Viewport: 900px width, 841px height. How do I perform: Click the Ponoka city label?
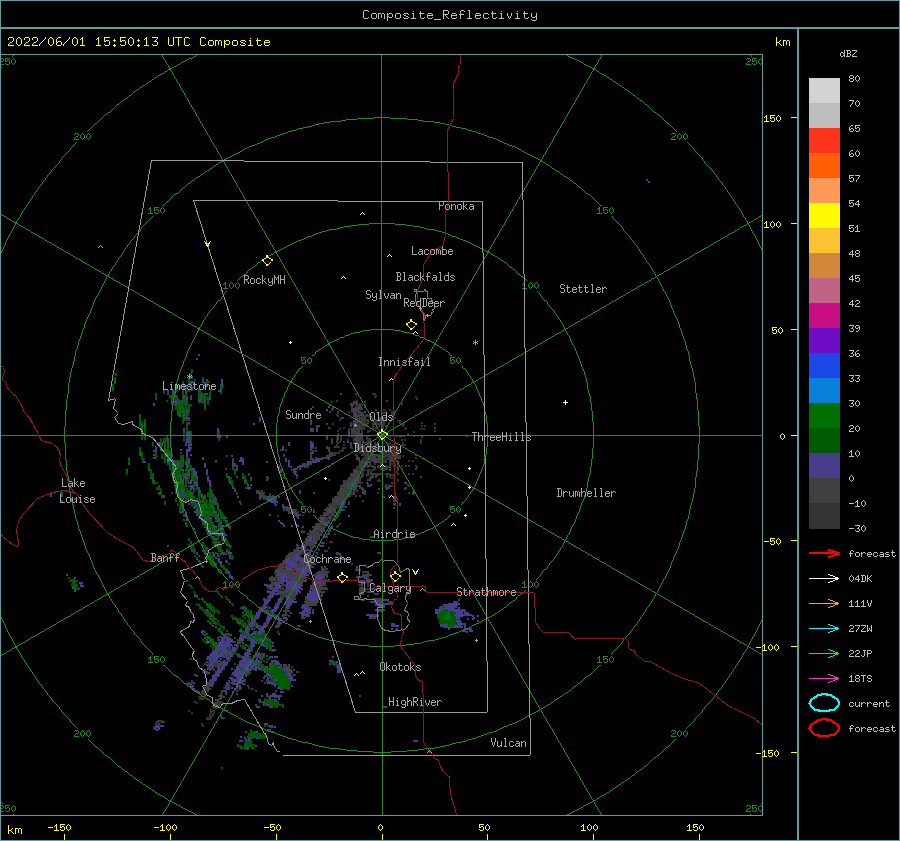click(456, 206)
